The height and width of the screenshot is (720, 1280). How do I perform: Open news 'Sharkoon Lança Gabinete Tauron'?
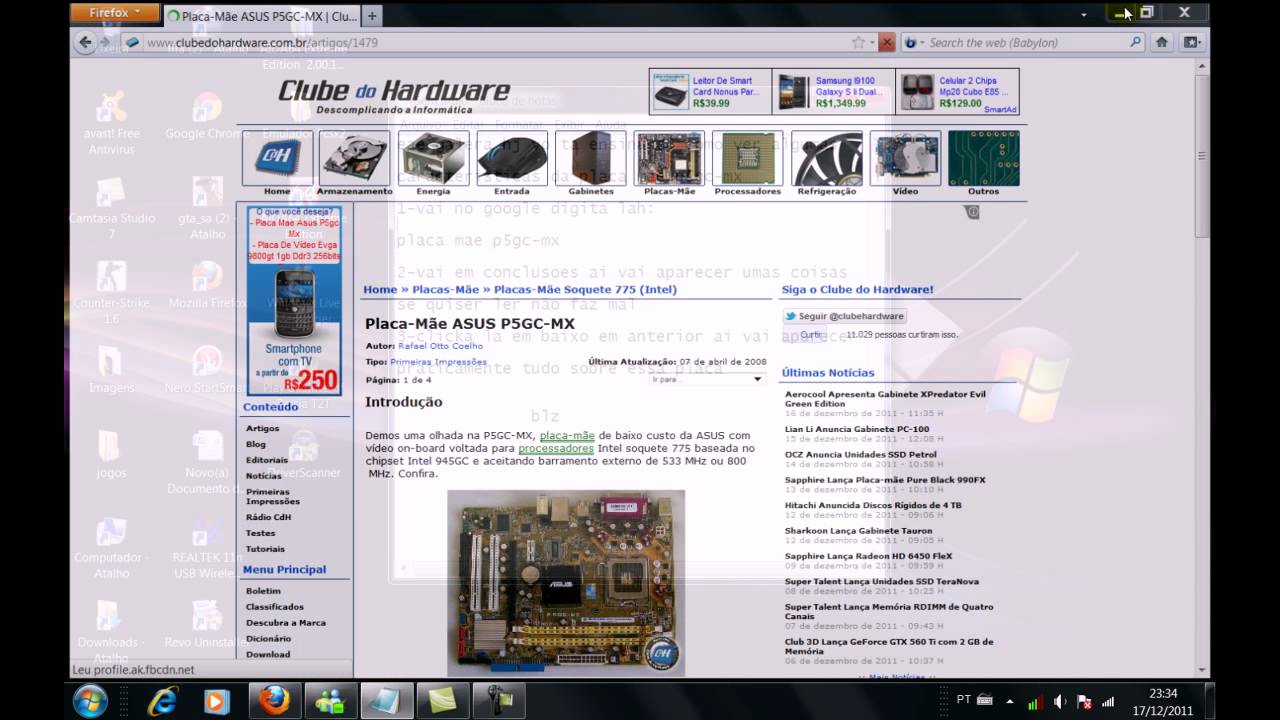point(859,531)
